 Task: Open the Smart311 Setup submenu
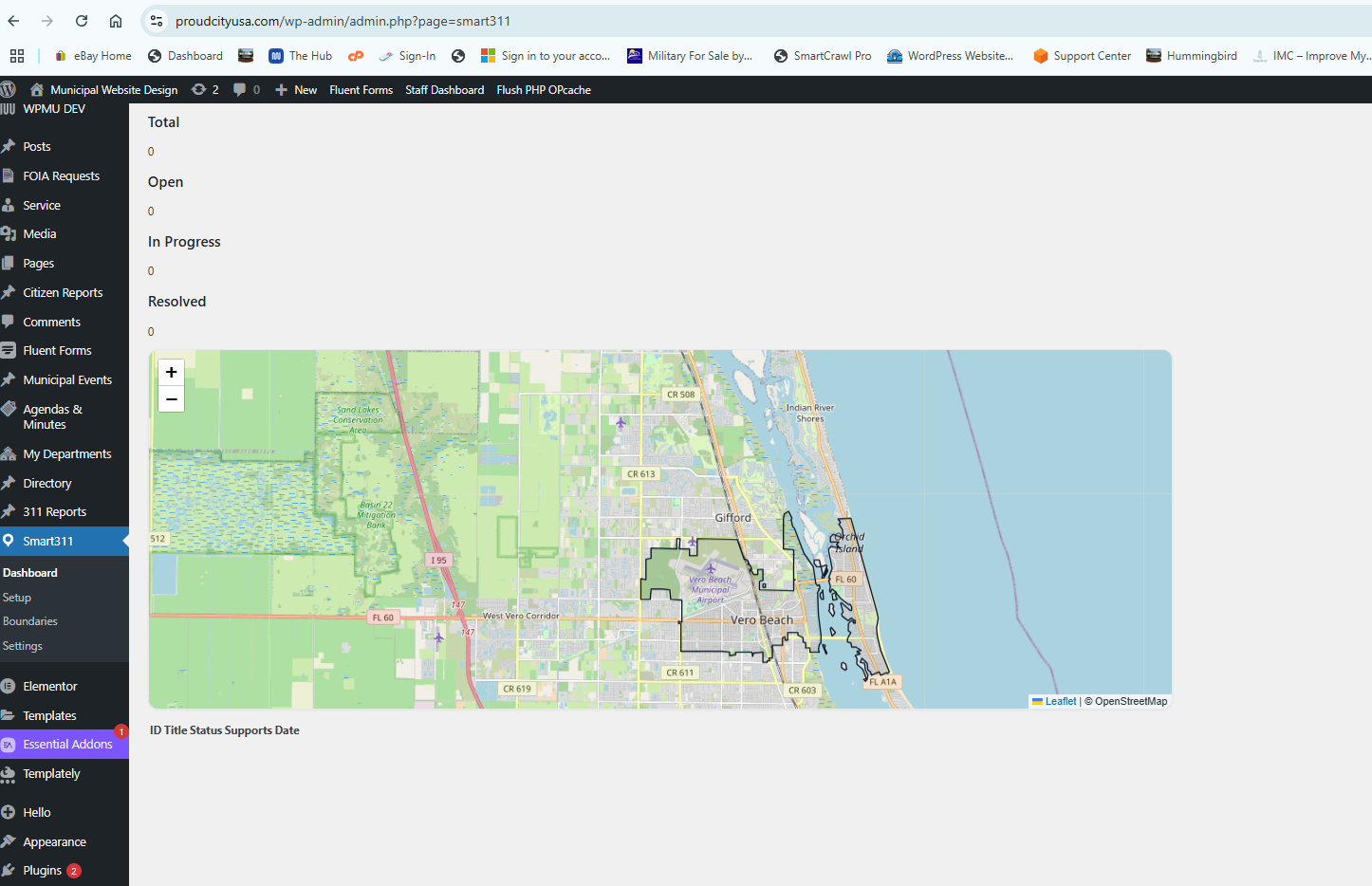click(17, 598)
